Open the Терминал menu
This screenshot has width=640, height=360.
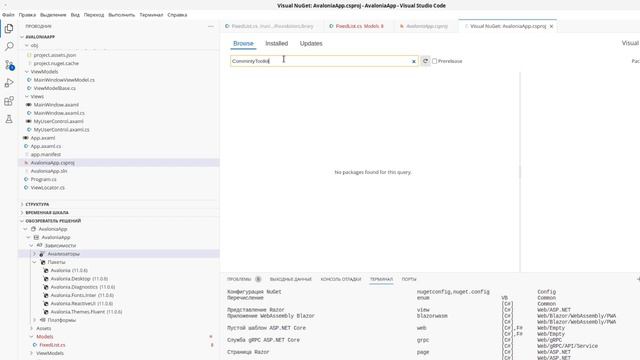point(151,15)
